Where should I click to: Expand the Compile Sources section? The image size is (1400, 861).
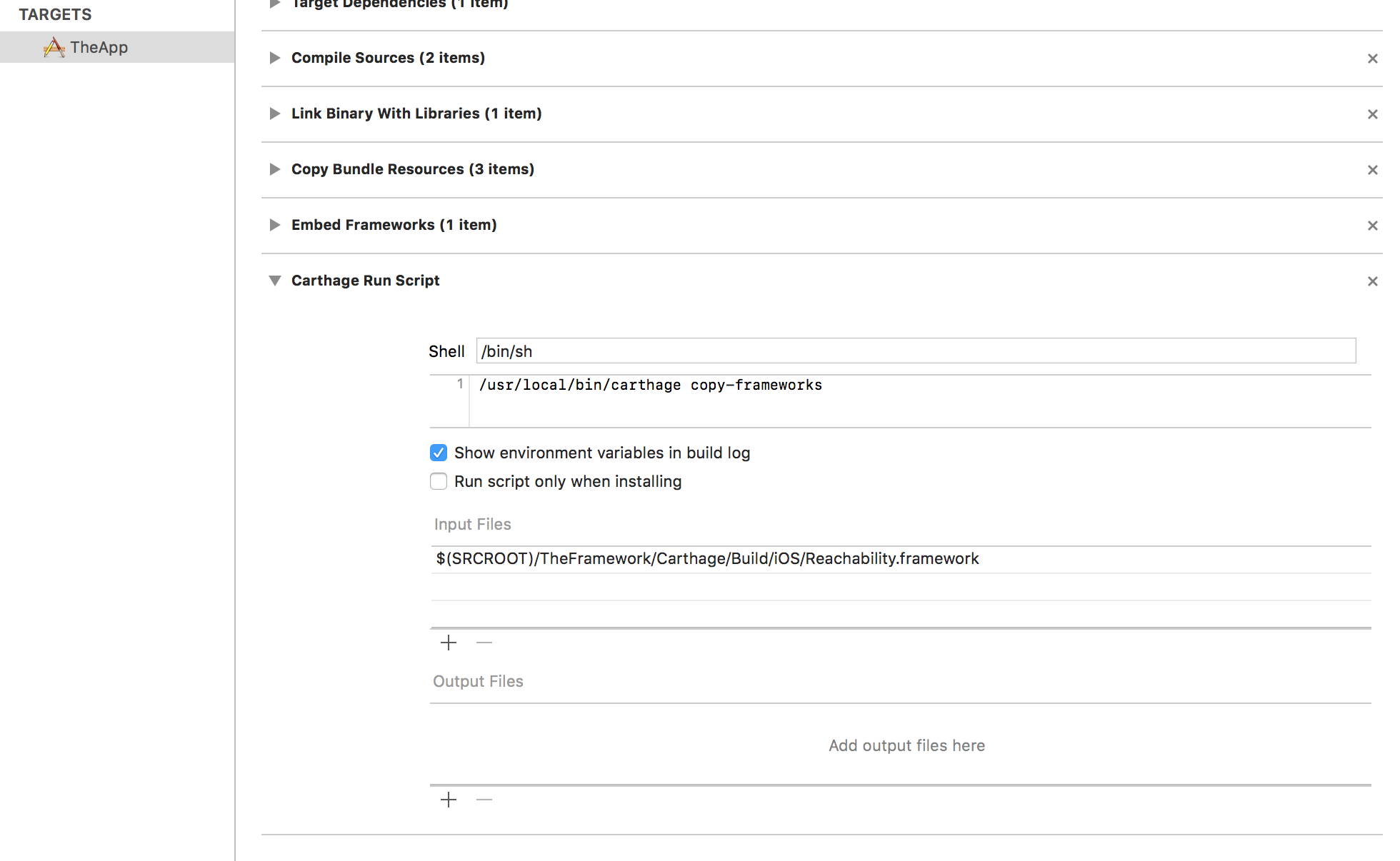click(x=274, y=58)
